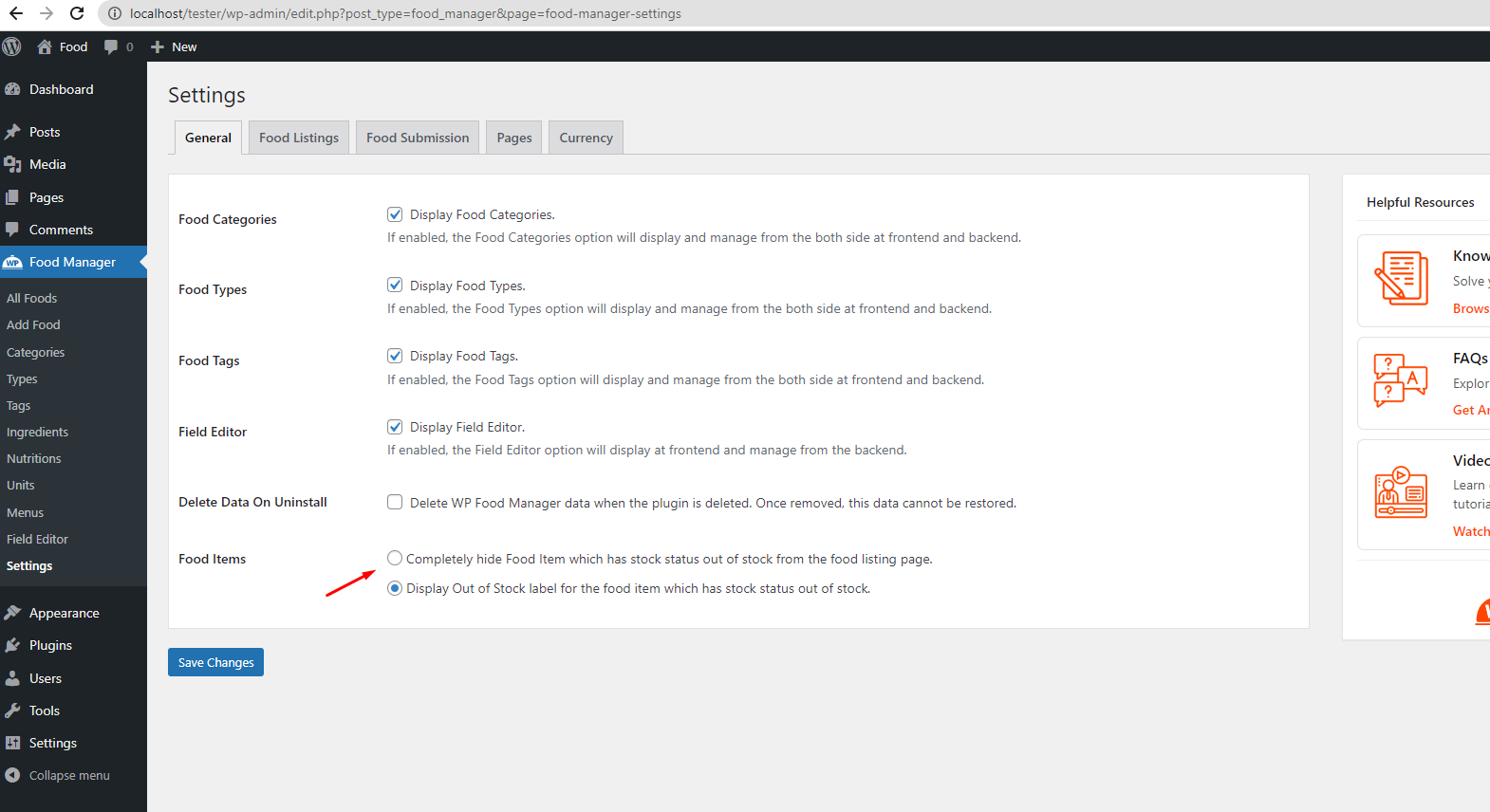Open the Pages settings tab
Screen dimensions: 1490x812
tap(514, 138)
